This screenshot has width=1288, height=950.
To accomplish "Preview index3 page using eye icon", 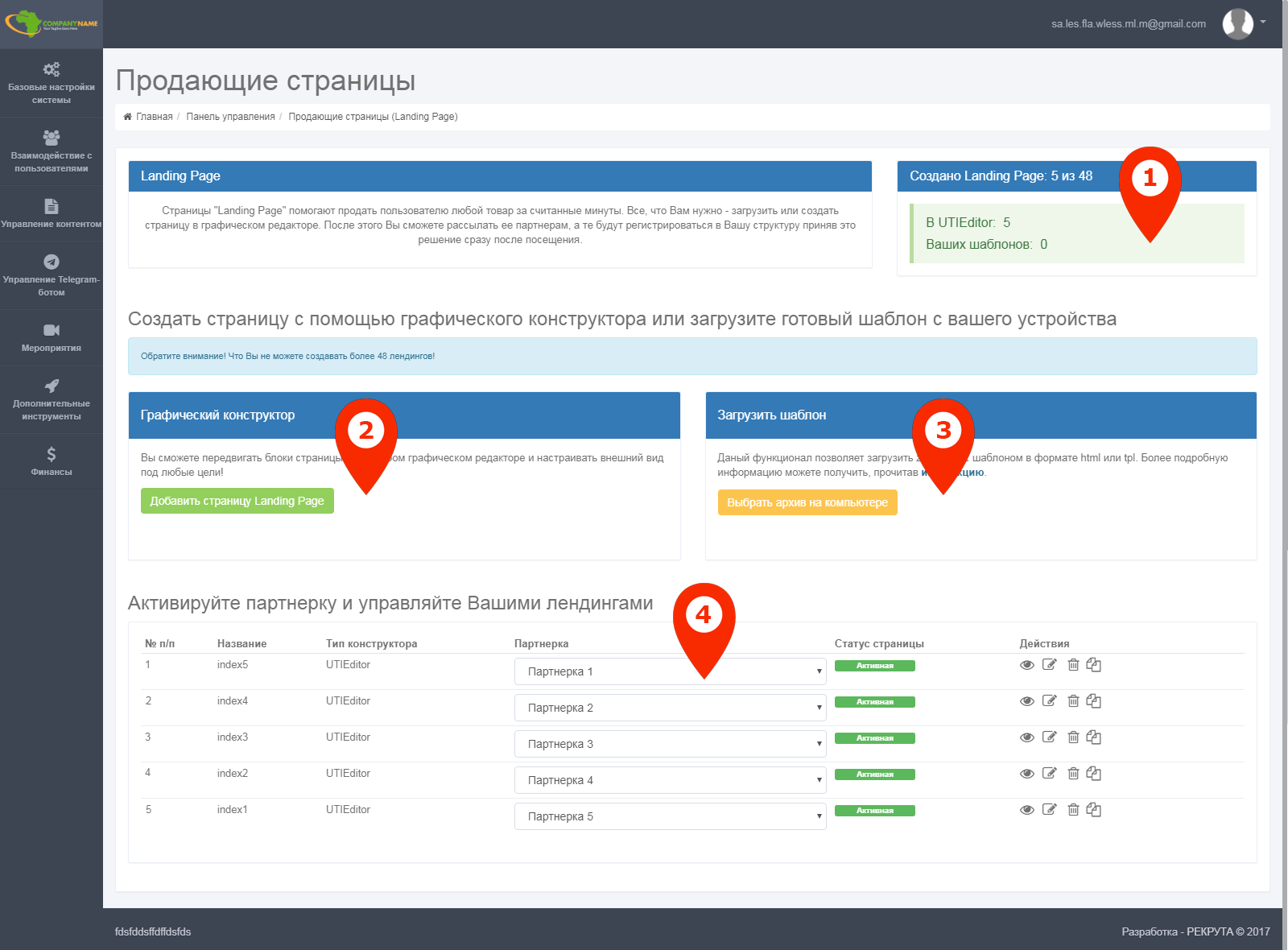I will [1026, 737].
